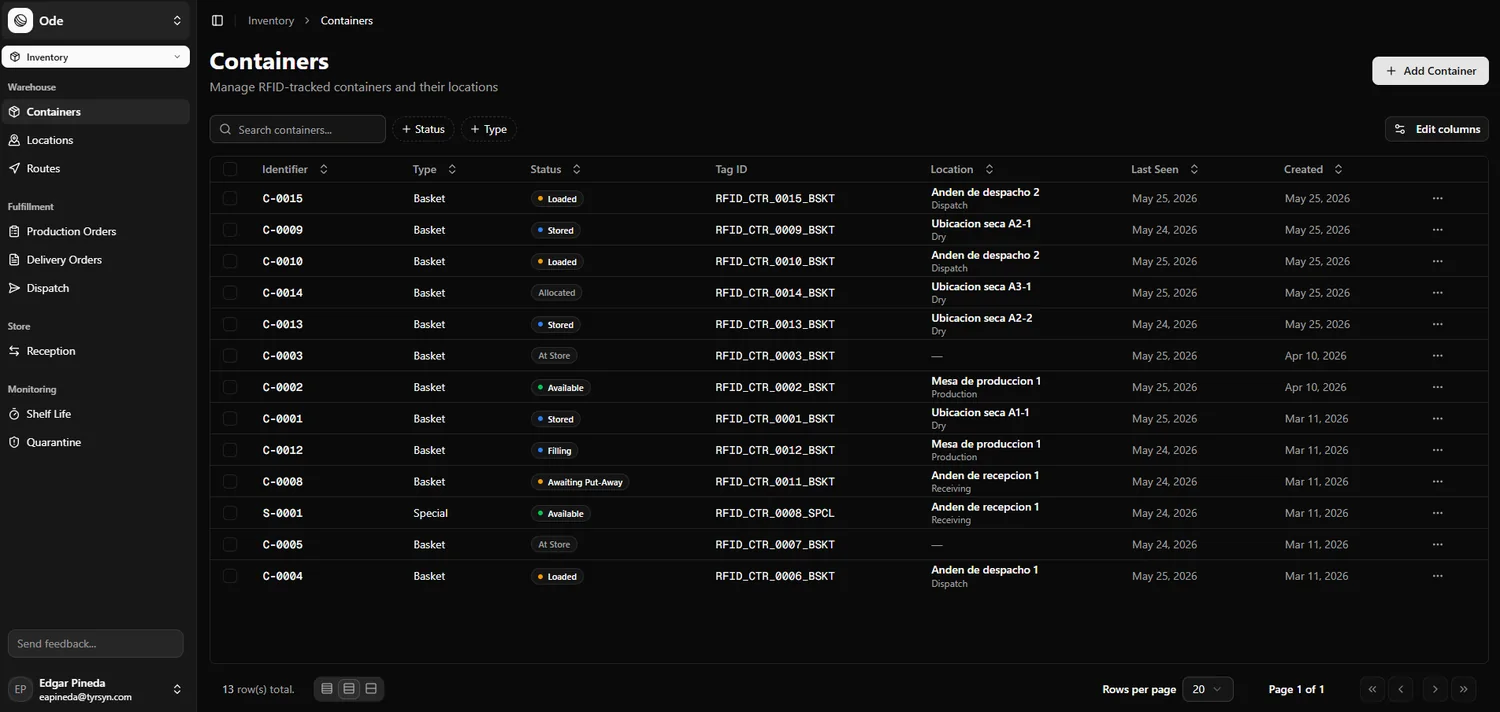Open the rows per page dropdown

coord(1208,689)
